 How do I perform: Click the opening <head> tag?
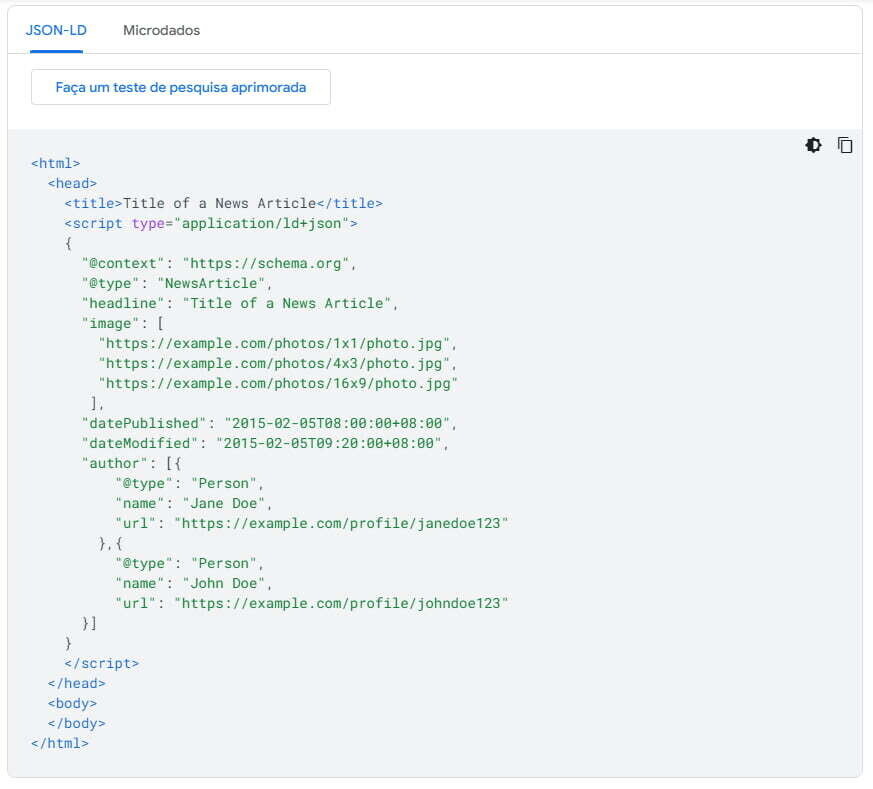[72, 184]
